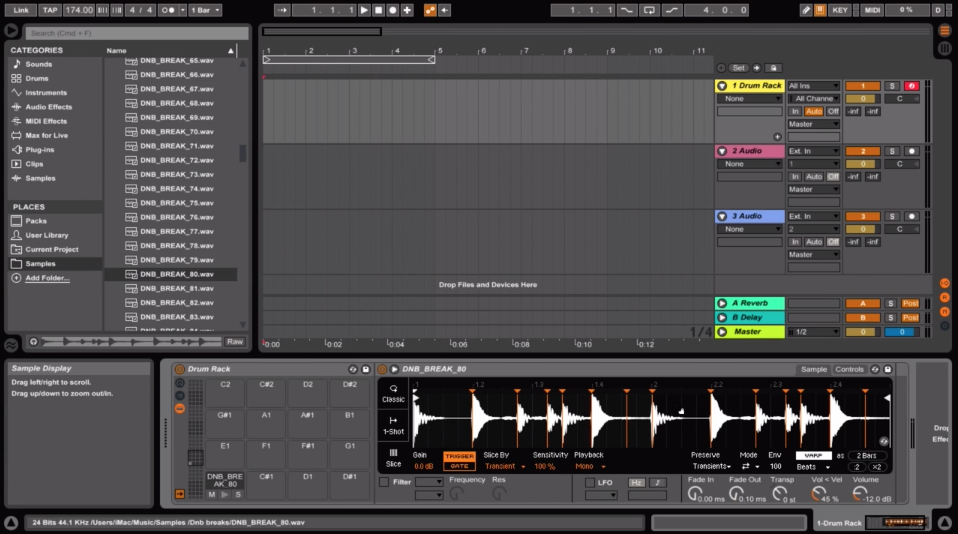This screenshot has height=534, width=958.
Task: Select Sounds category in browser
Action: coord(38,64)
